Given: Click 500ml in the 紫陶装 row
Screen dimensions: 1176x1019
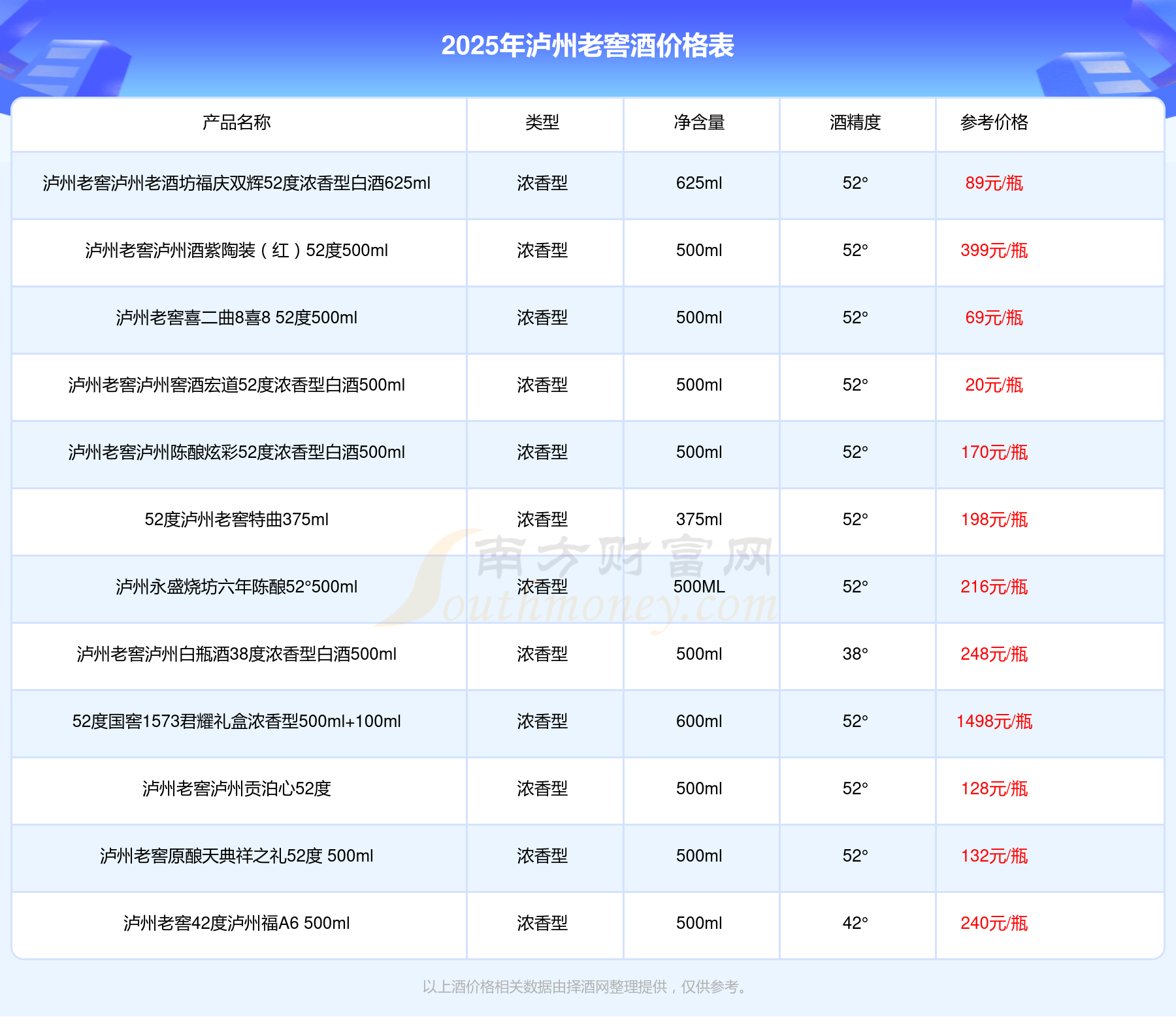Looking at the screenshot, I should tap(699, 250).
